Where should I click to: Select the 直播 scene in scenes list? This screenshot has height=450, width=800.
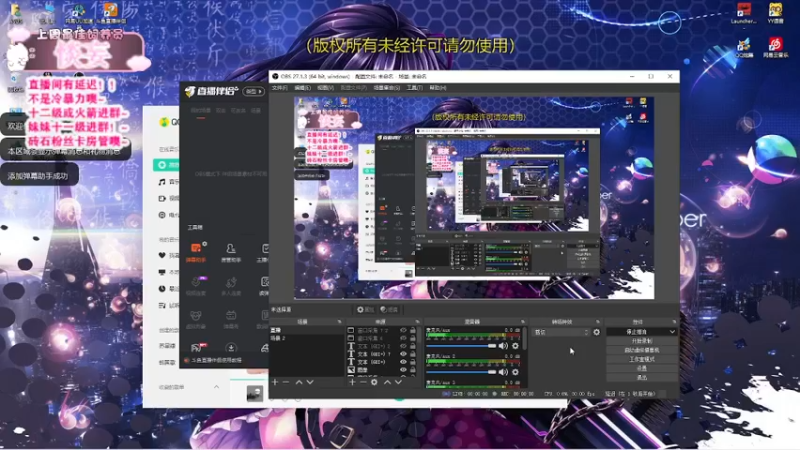click(x=306, y=330)
